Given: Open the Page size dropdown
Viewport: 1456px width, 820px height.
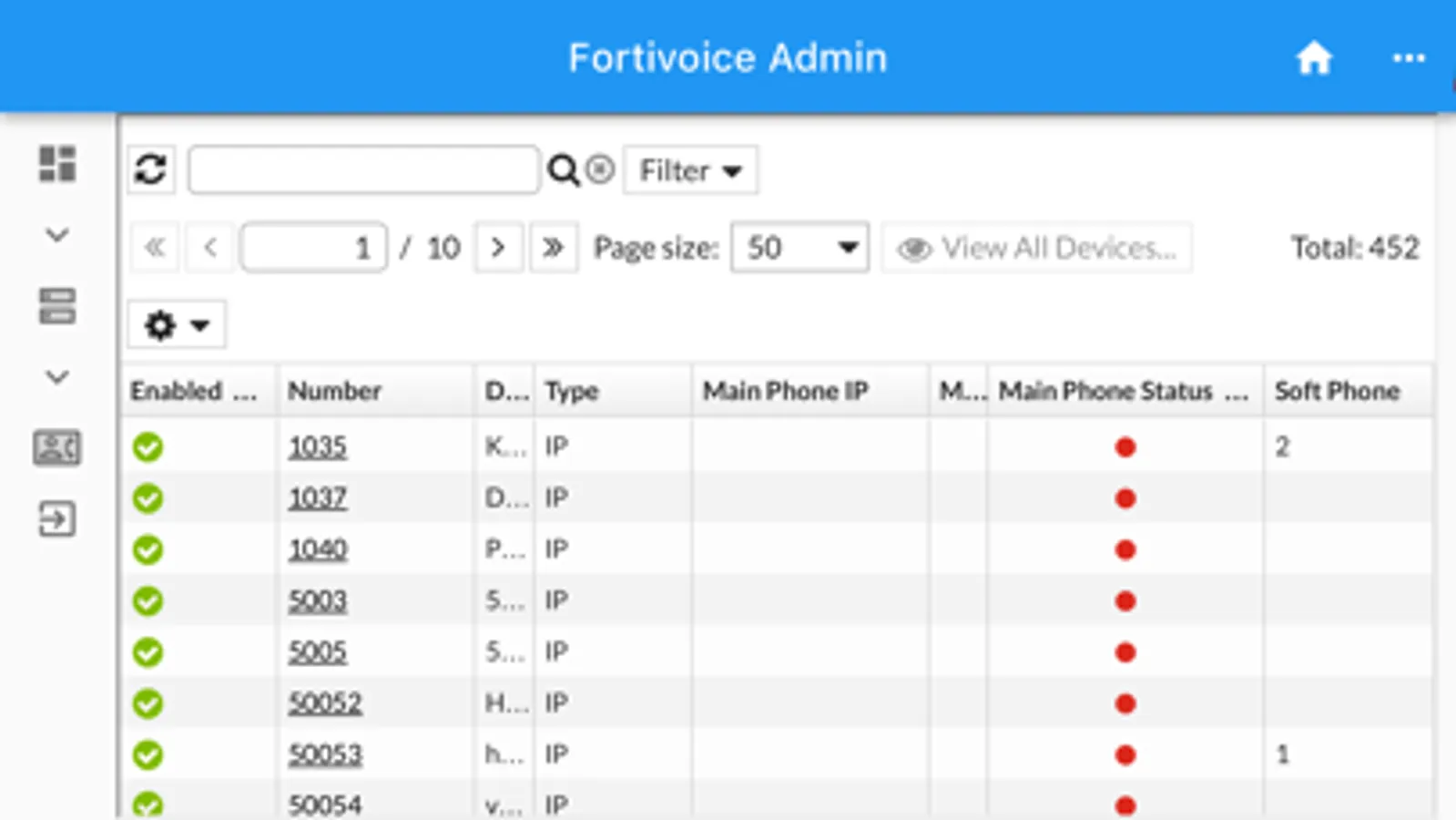Looking at the screenshot, I should [x=799, y=248].
